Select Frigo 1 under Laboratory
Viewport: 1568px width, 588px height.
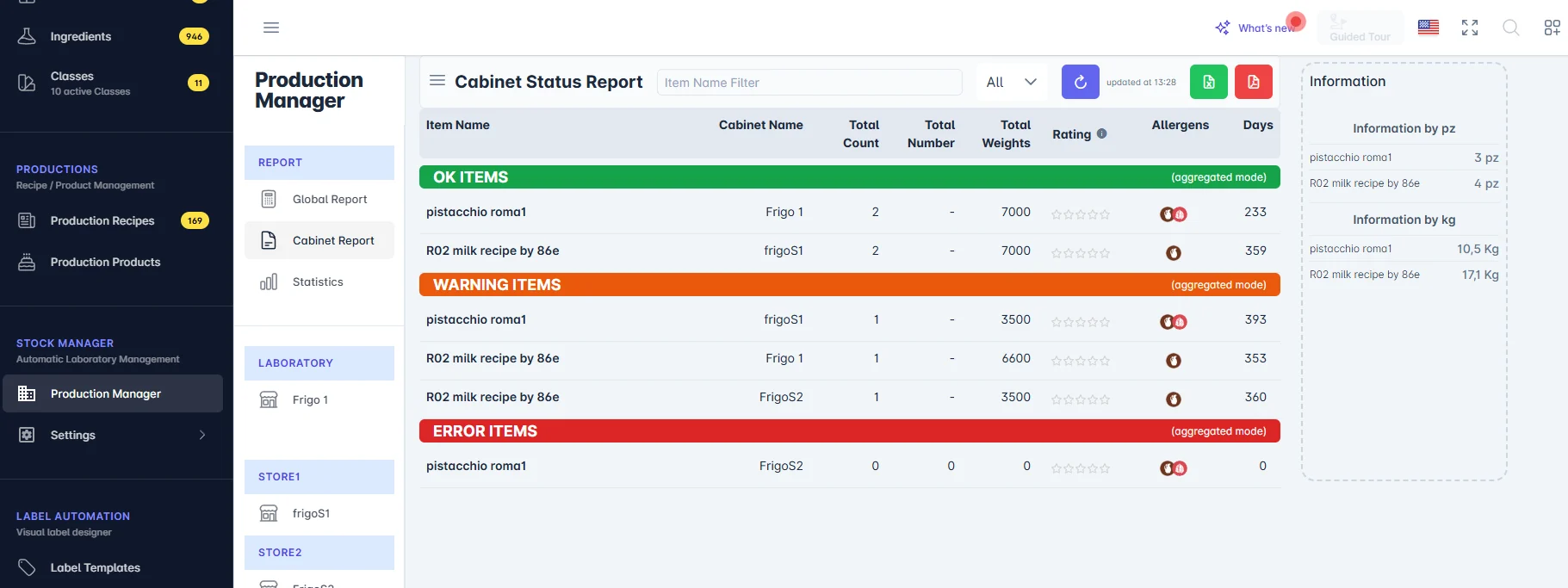pyautogui.click(x=319, y=399)
